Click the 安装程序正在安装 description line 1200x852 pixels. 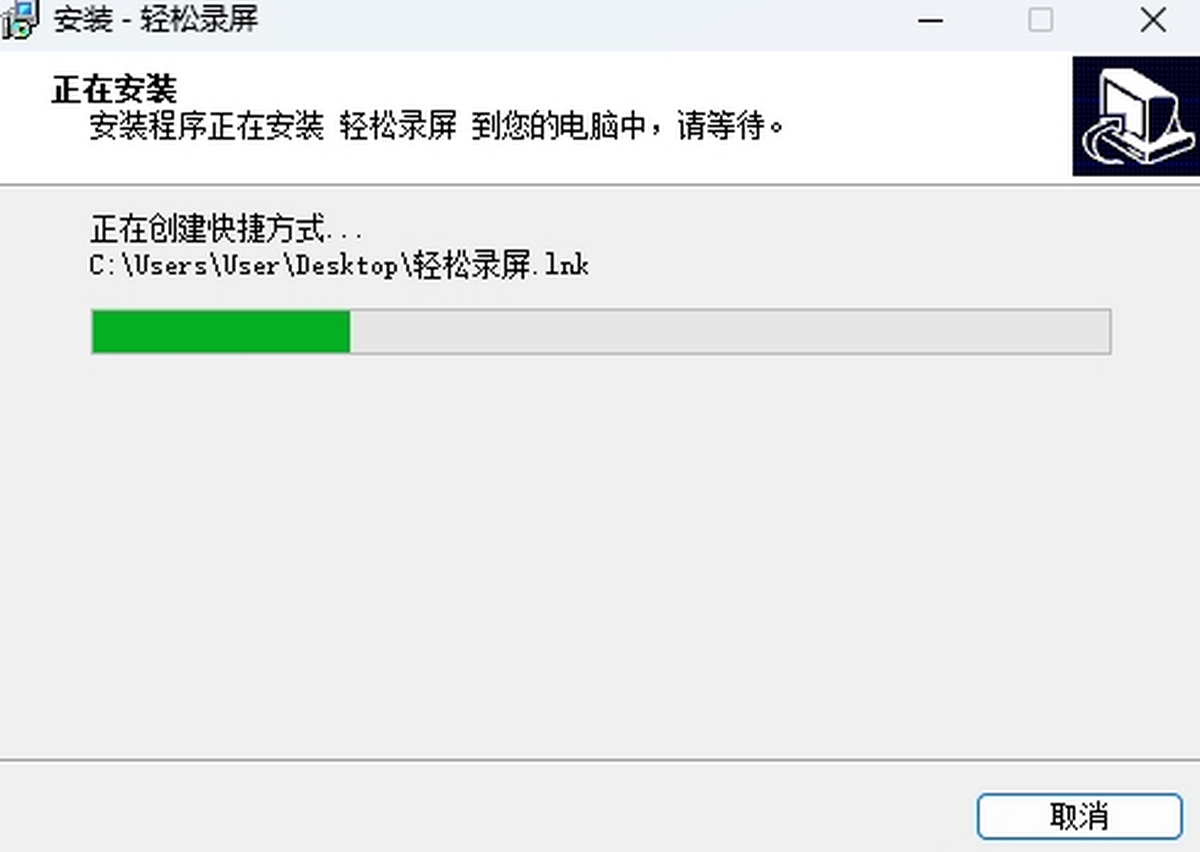437,127
